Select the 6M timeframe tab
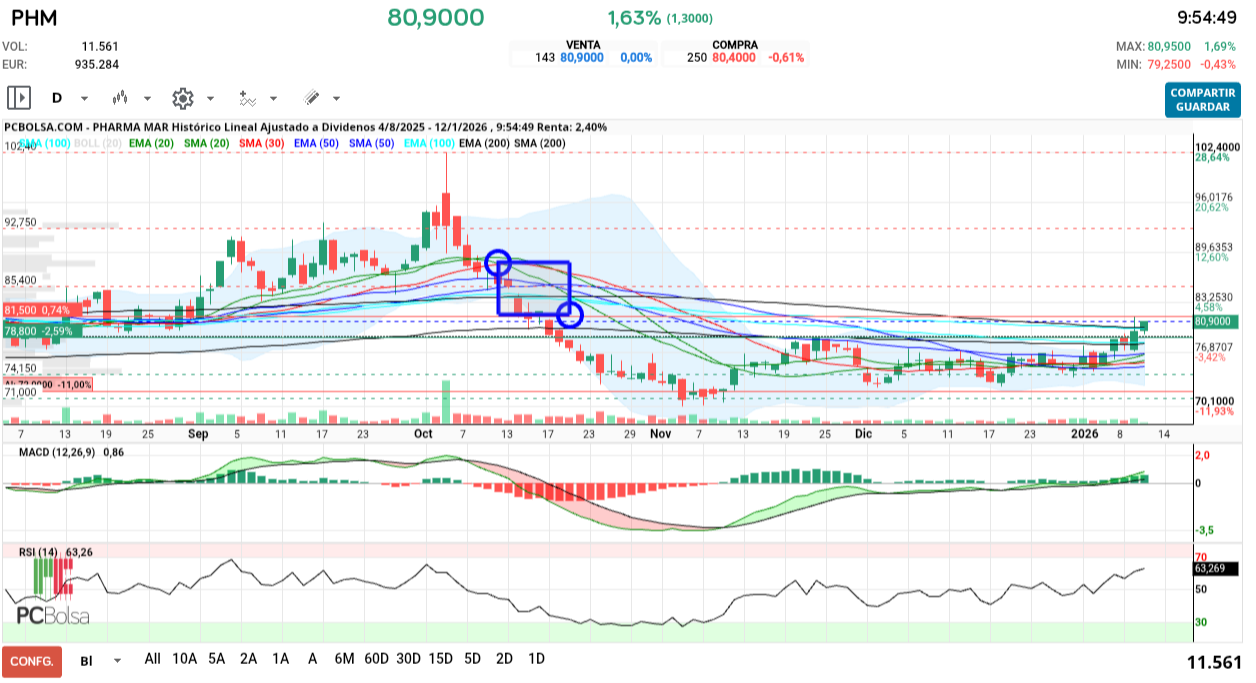The height and width of the screenshot is (683, 1256). pos(343,660)
